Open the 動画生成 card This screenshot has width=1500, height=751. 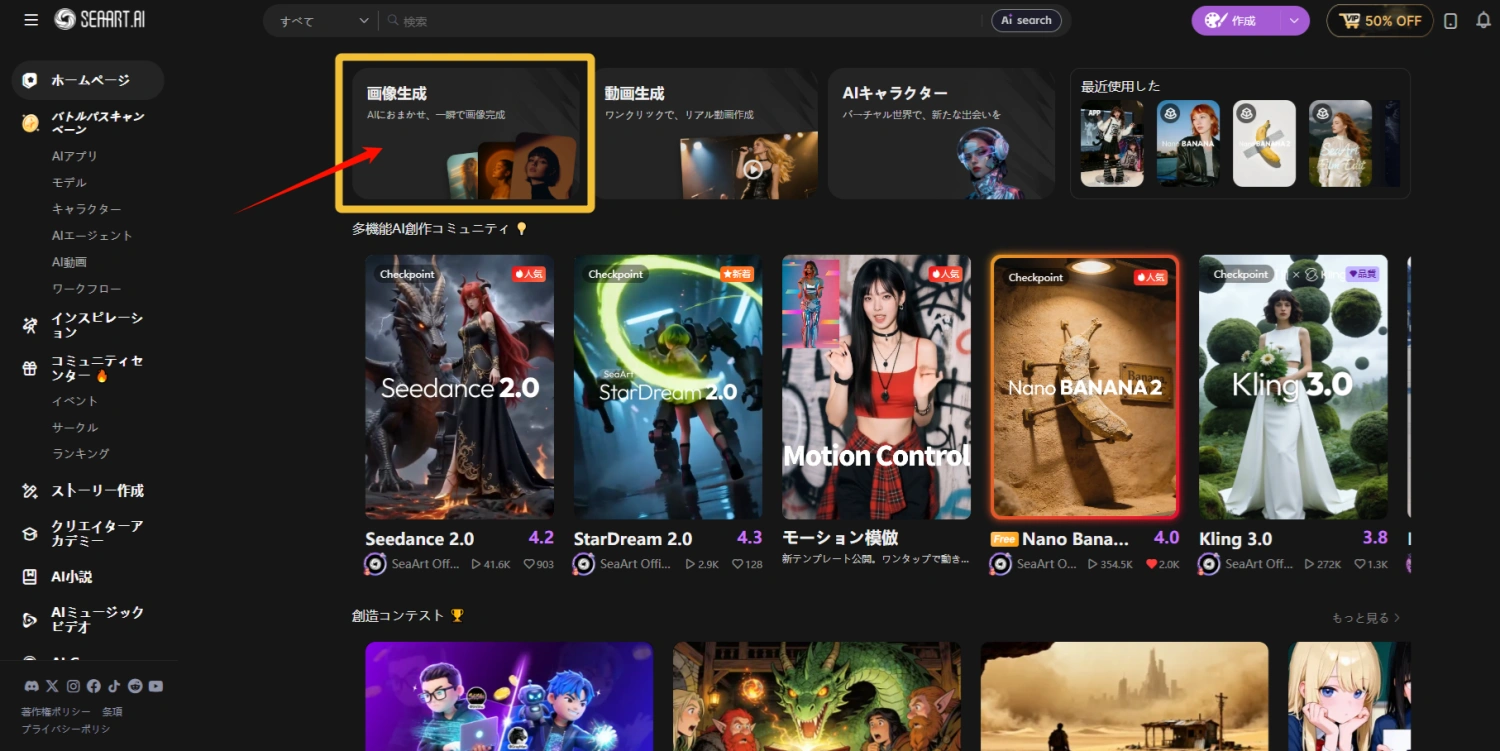704,133
